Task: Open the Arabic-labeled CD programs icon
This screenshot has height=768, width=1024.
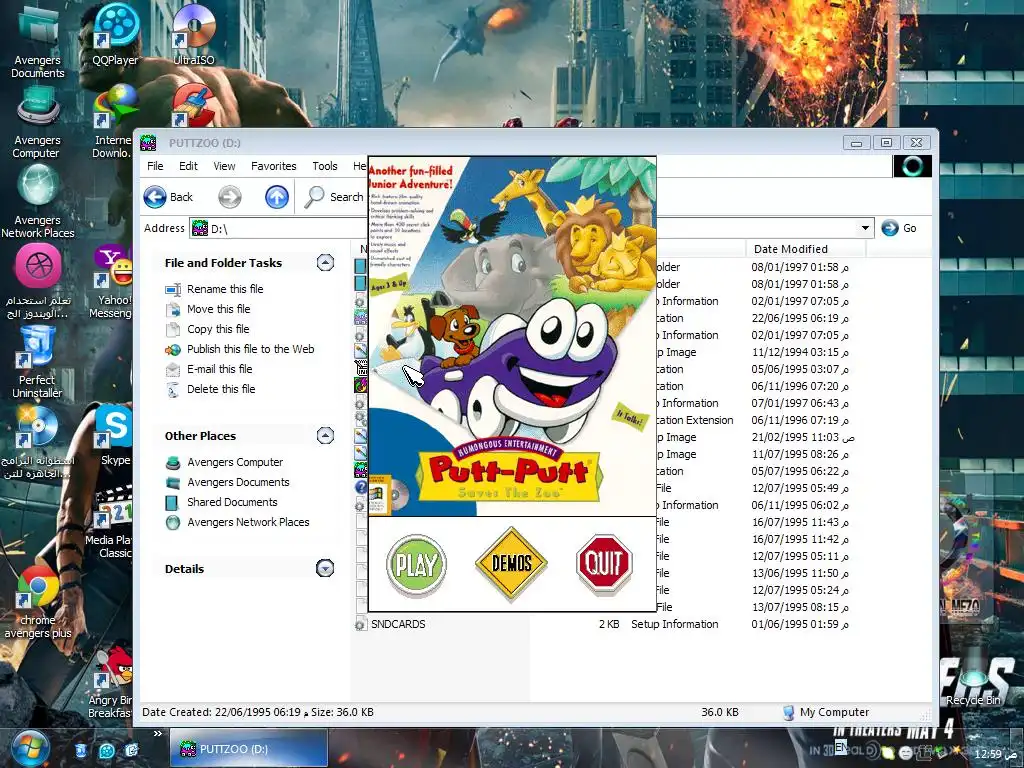Action: pos(37,443)
